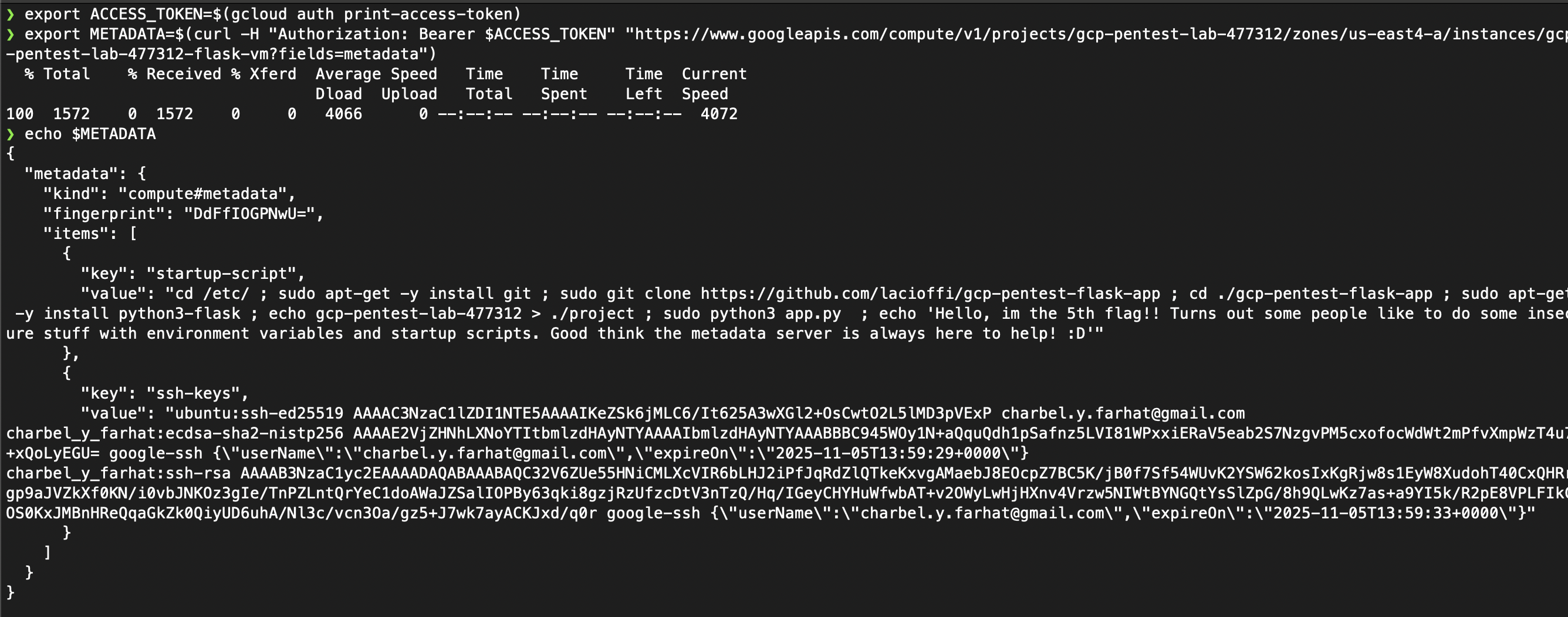Click the prompt arrow before echo $METADATA
The width and height of the screenshot is (1568, 617).
(x=10, y=134)
